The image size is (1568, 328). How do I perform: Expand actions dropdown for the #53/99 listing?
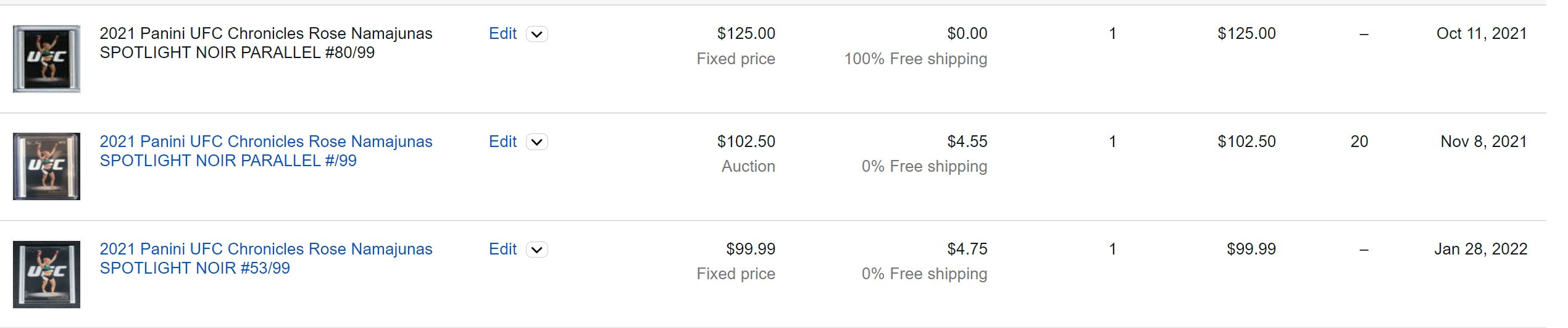pyautogui.click(x=537, y=250)
